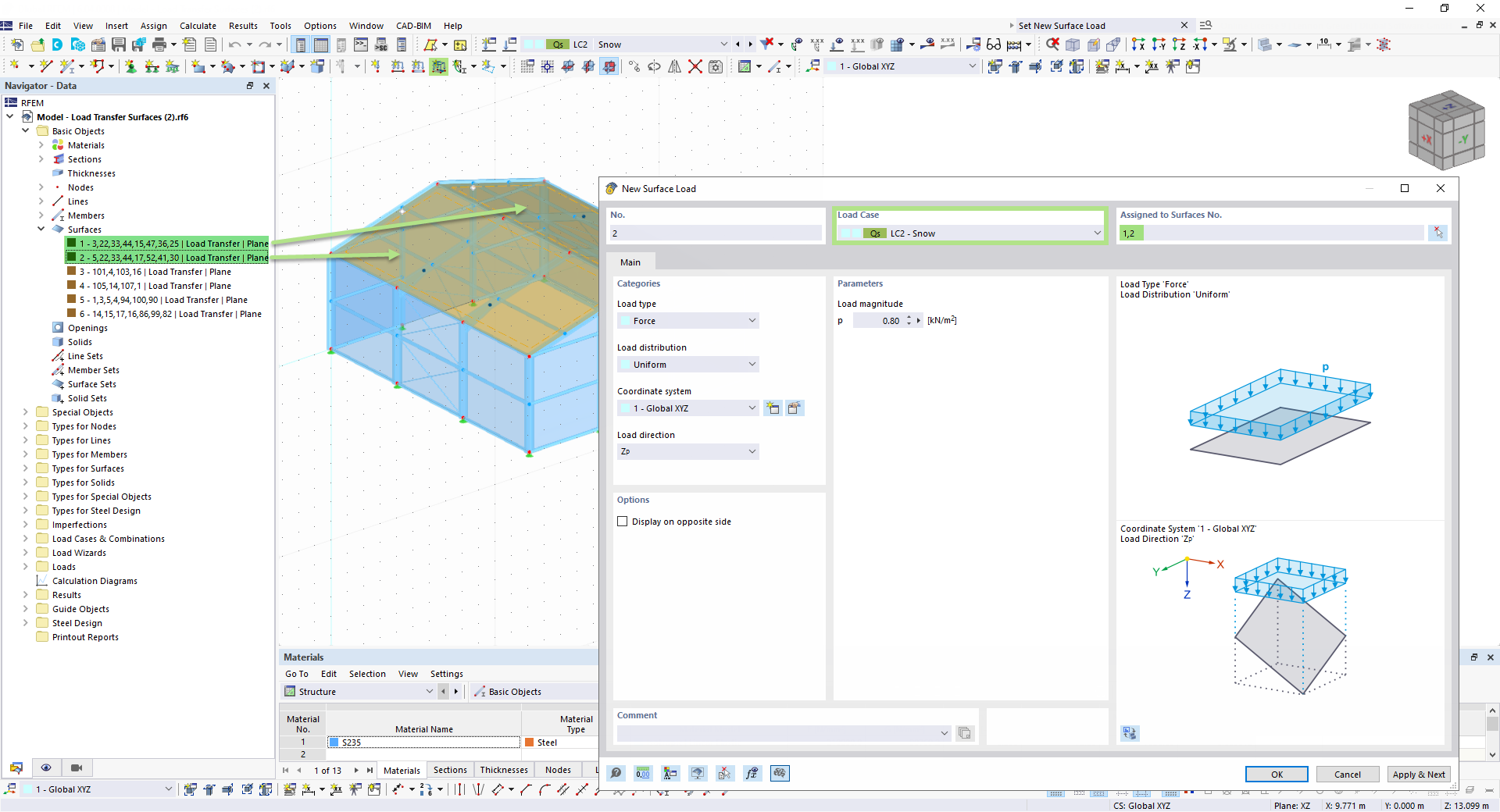Expand the Loads folder in Navigator
1500x812 pixels.
click(26, 567)
